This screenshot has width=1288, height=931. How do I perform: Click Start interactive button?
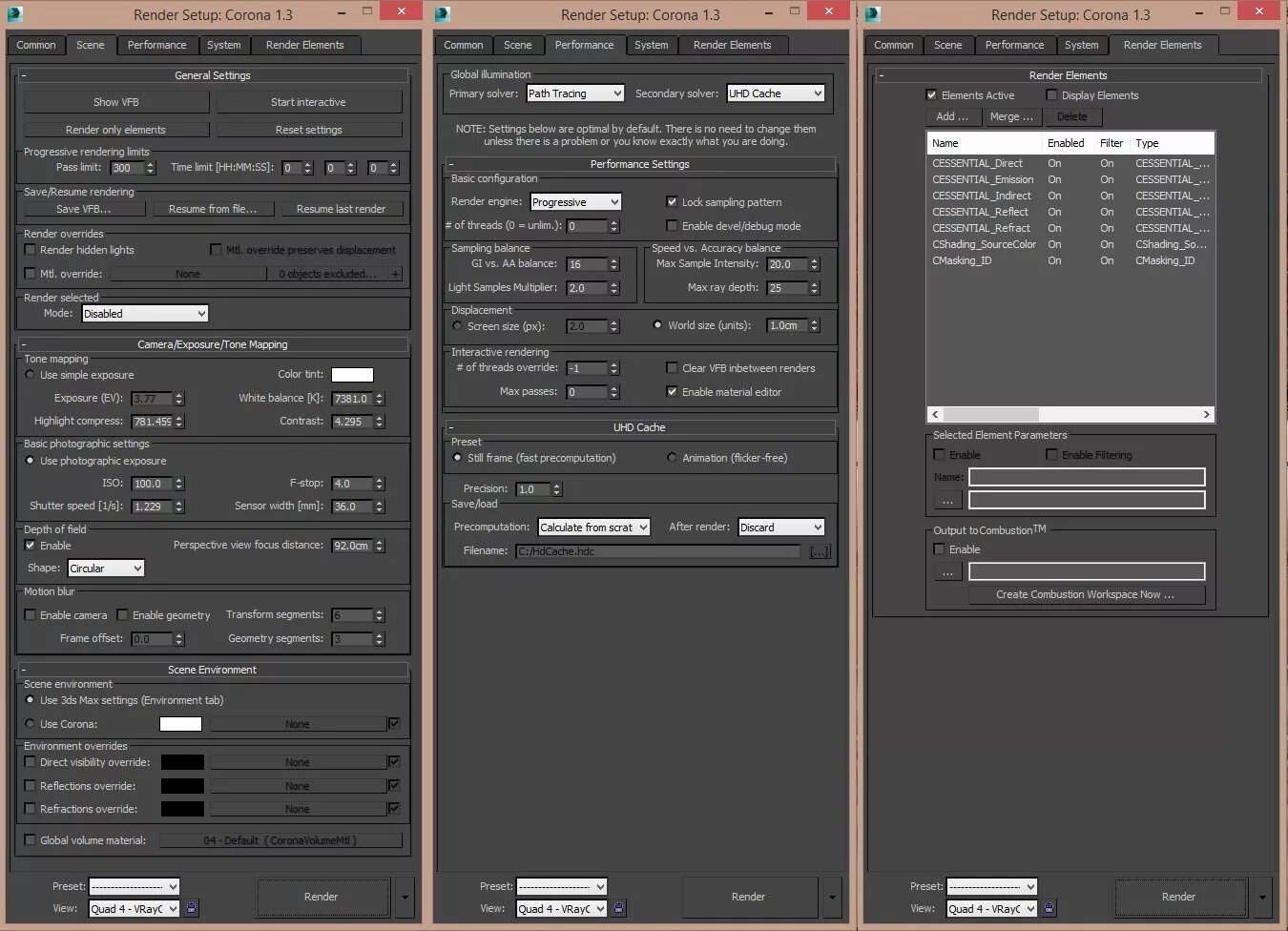pos(309,102)
